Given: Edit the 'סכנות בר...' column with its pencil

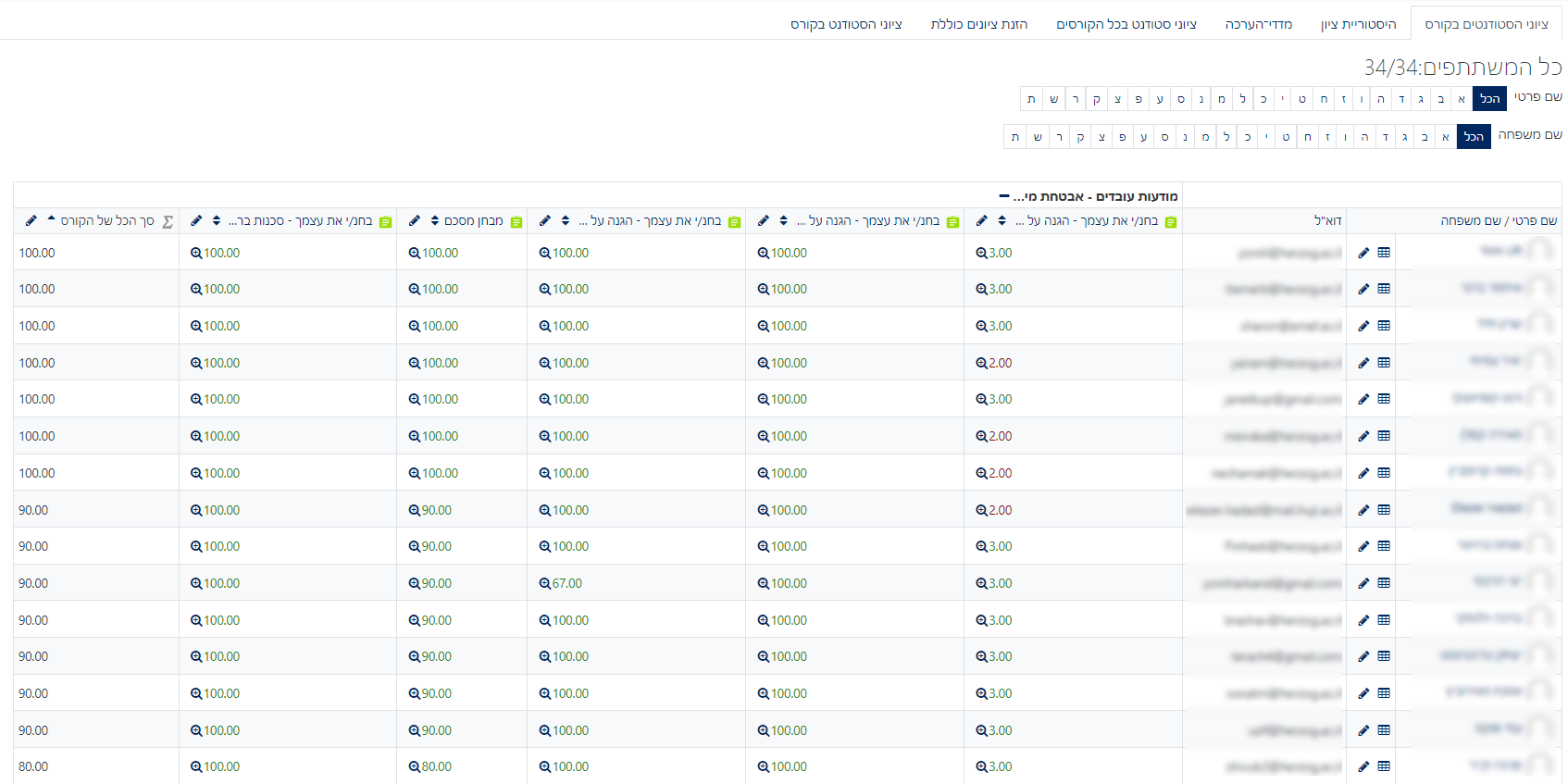Looking at the screenshot, I should (196, 220).
